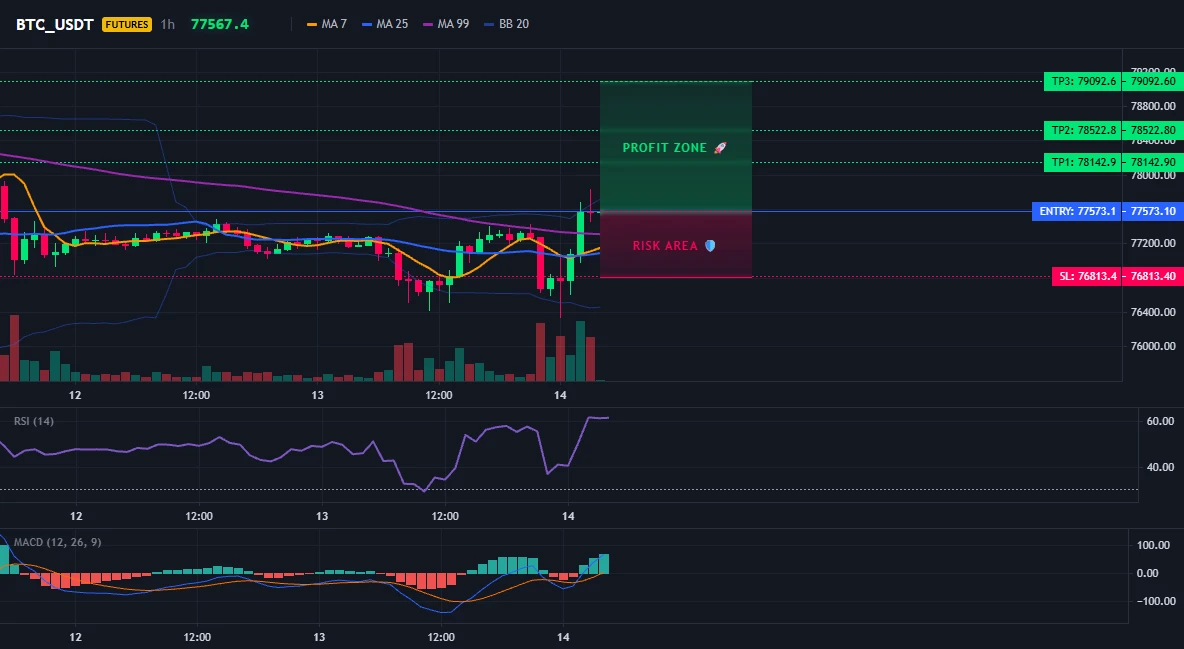Select the 1h timeframe label
The width and height of the screenshot is (1184, 649).
(168, 24)
